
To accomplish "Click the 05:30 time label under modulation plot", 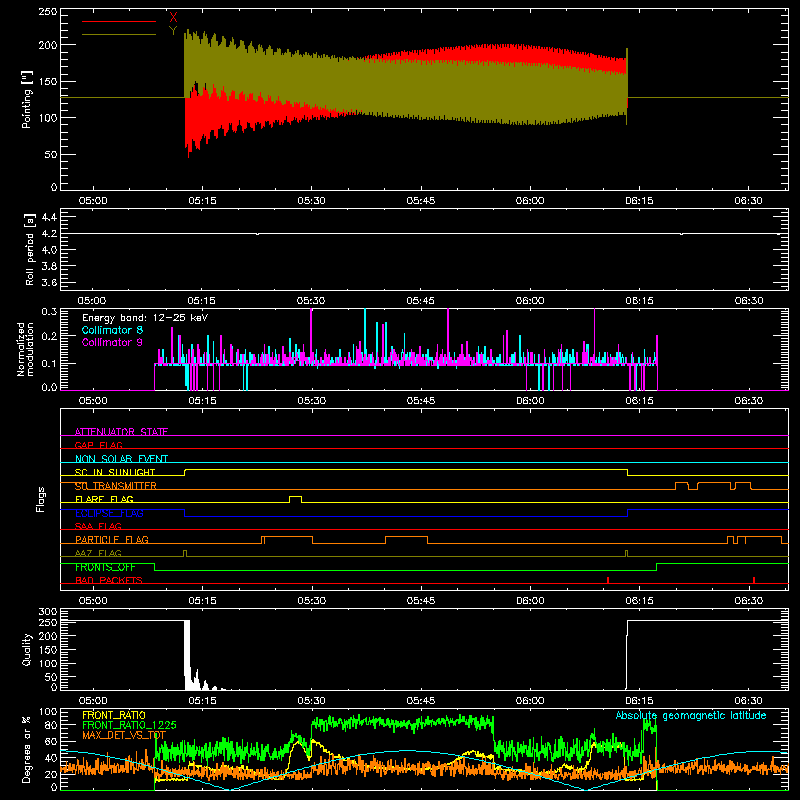I will [x=311, y=401].
